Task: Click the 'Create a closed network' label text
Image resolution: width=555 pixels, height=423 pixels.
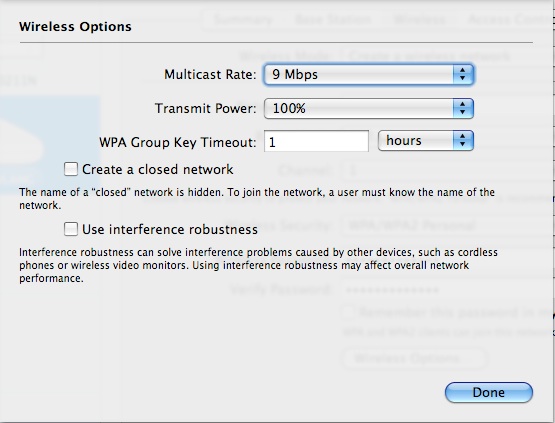Action: point(158,170)
